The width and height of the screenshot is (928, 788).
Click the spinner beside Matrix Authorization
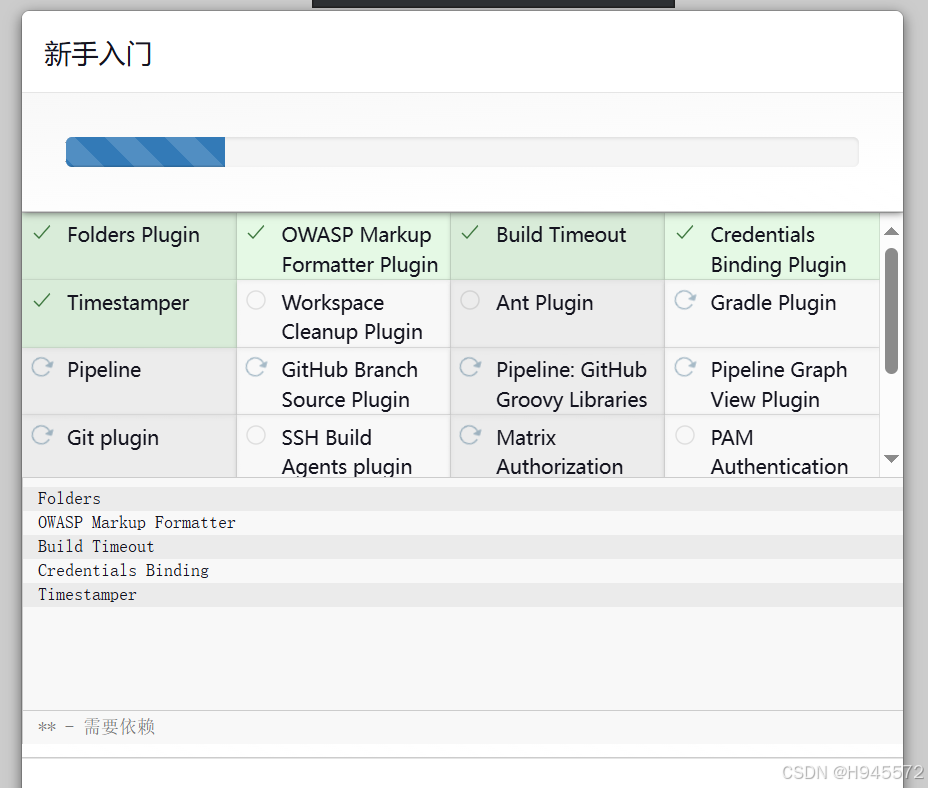pos(471,435)
